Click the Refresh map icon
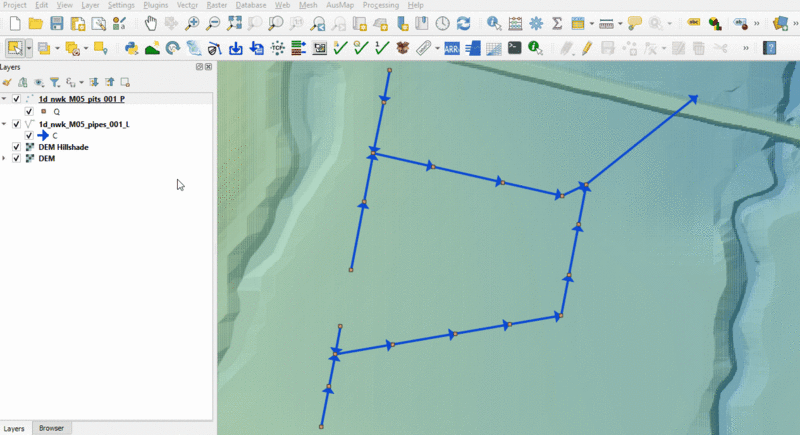This screenshot has width=800, height=435. coord(463,23)
